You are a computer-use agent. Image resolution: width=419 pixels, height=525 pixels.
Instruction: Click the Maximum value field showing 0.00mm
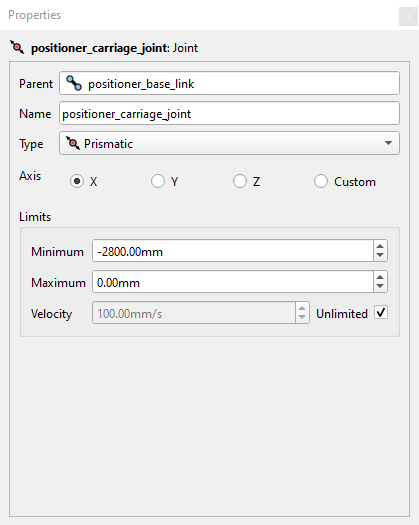pyautogui.click(x=233, y=282)
